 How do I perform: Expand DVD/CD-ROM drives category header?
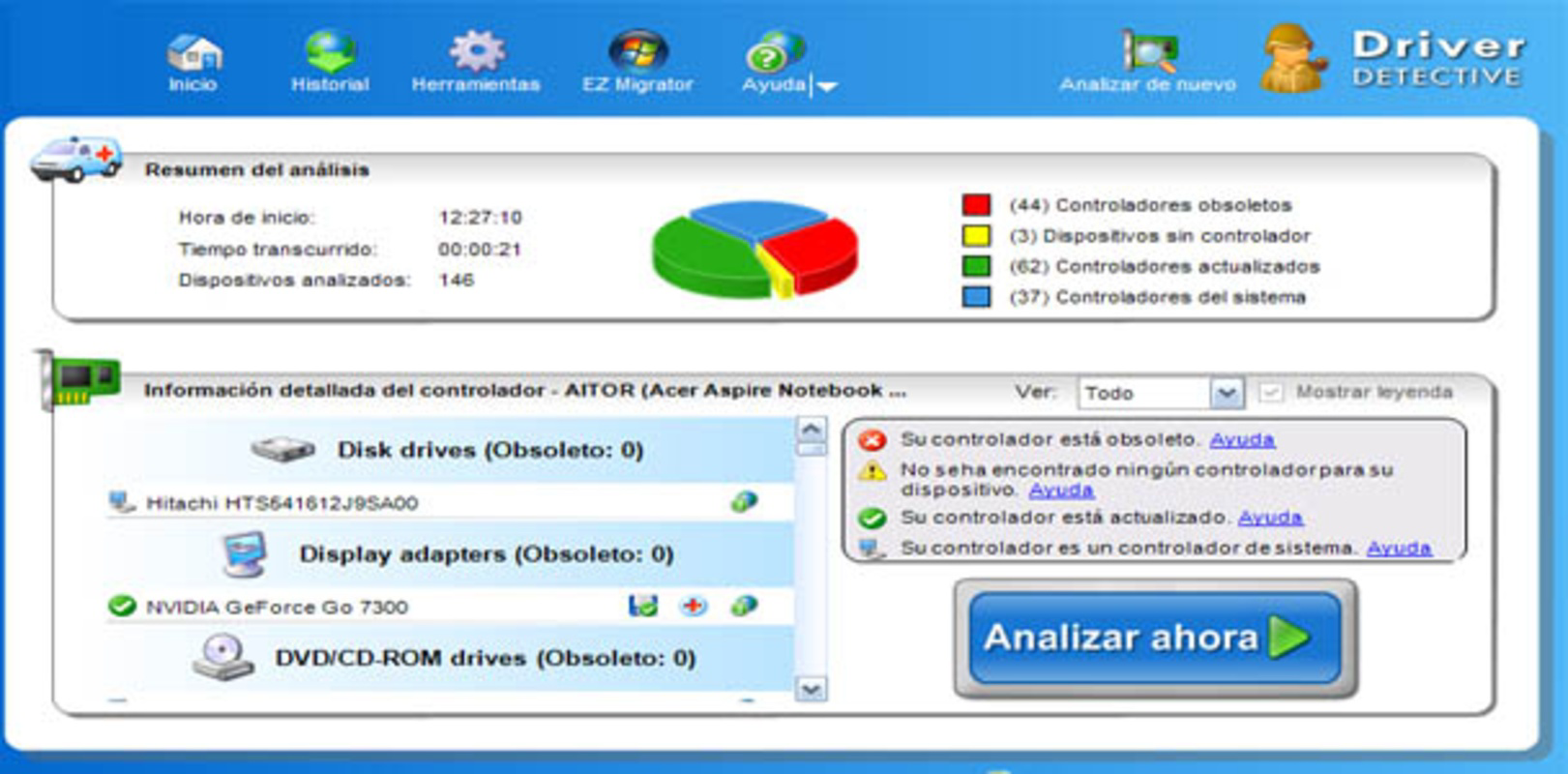[450, 658]
